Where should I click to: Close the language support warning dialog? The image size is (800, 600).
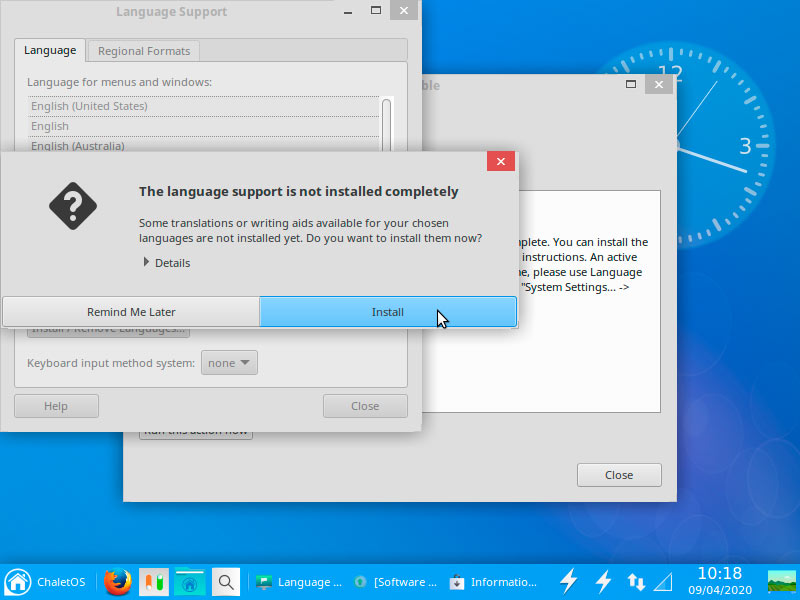click(501, 161)
